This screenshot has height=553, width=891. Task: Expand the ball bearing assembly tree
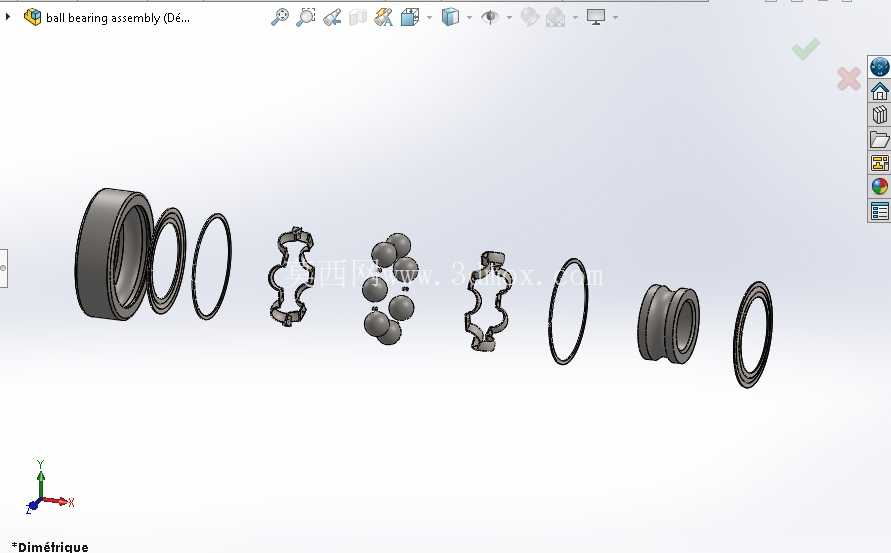coord(8,17)
